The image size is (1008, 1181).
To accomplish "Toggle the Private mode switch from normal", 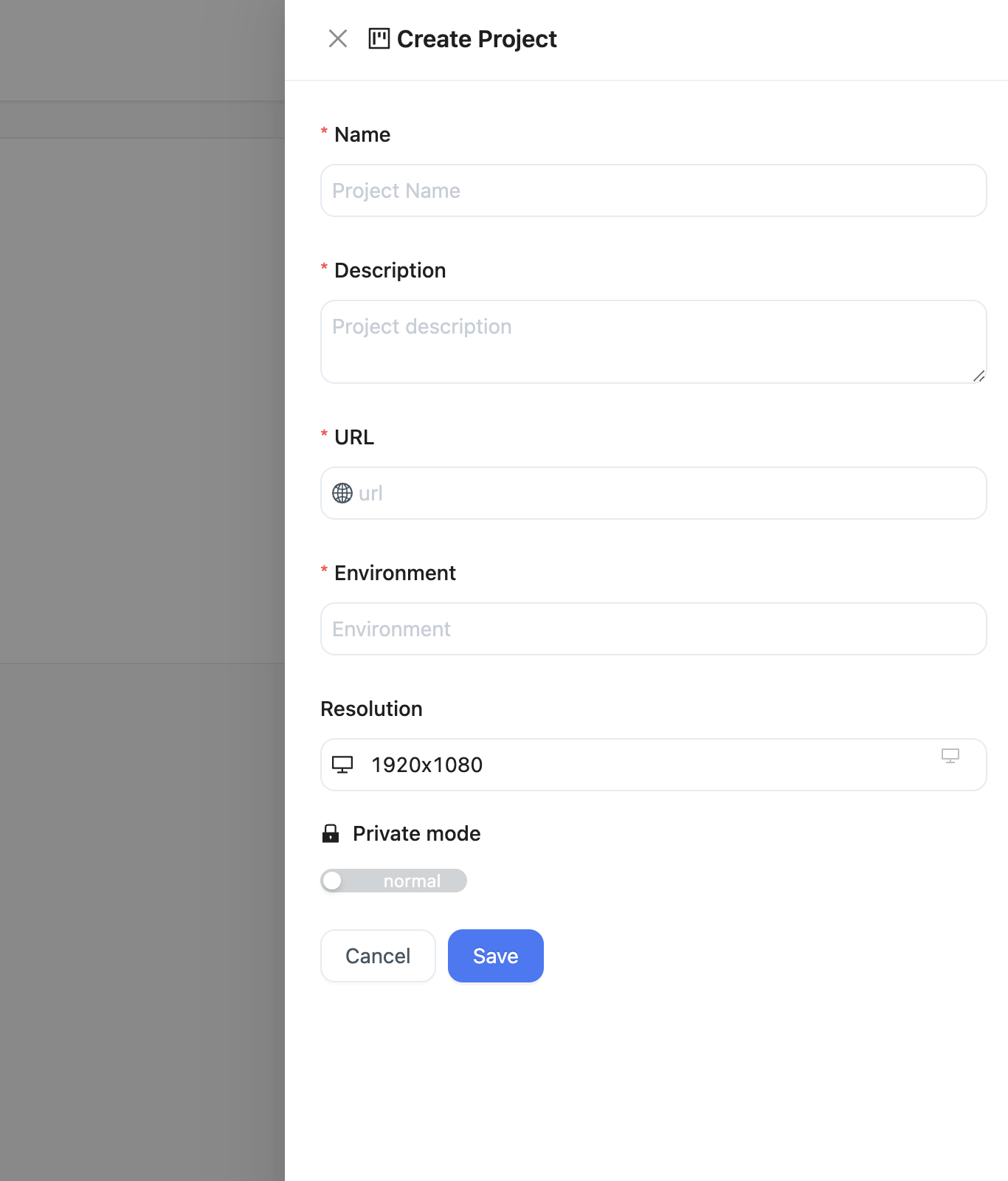I will [394, 881].
